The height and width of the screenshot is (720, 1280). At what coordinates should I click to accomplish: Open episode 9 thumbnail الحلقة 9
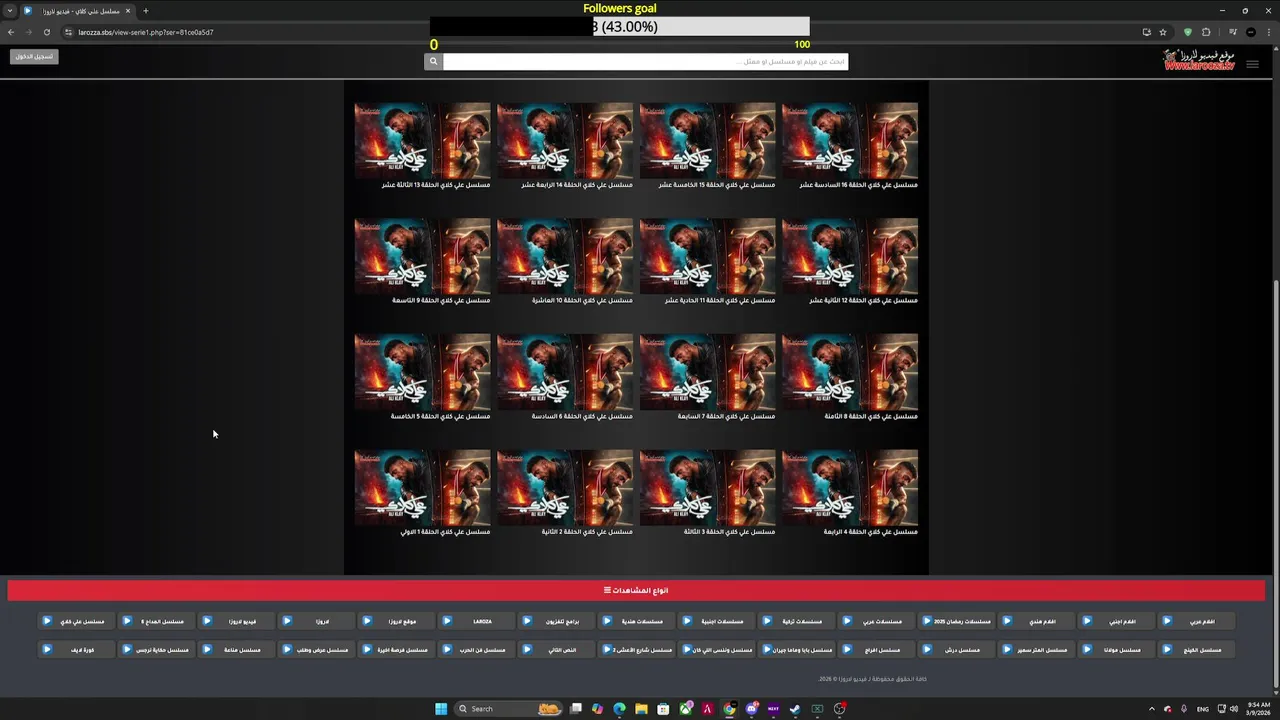[422, 256]
